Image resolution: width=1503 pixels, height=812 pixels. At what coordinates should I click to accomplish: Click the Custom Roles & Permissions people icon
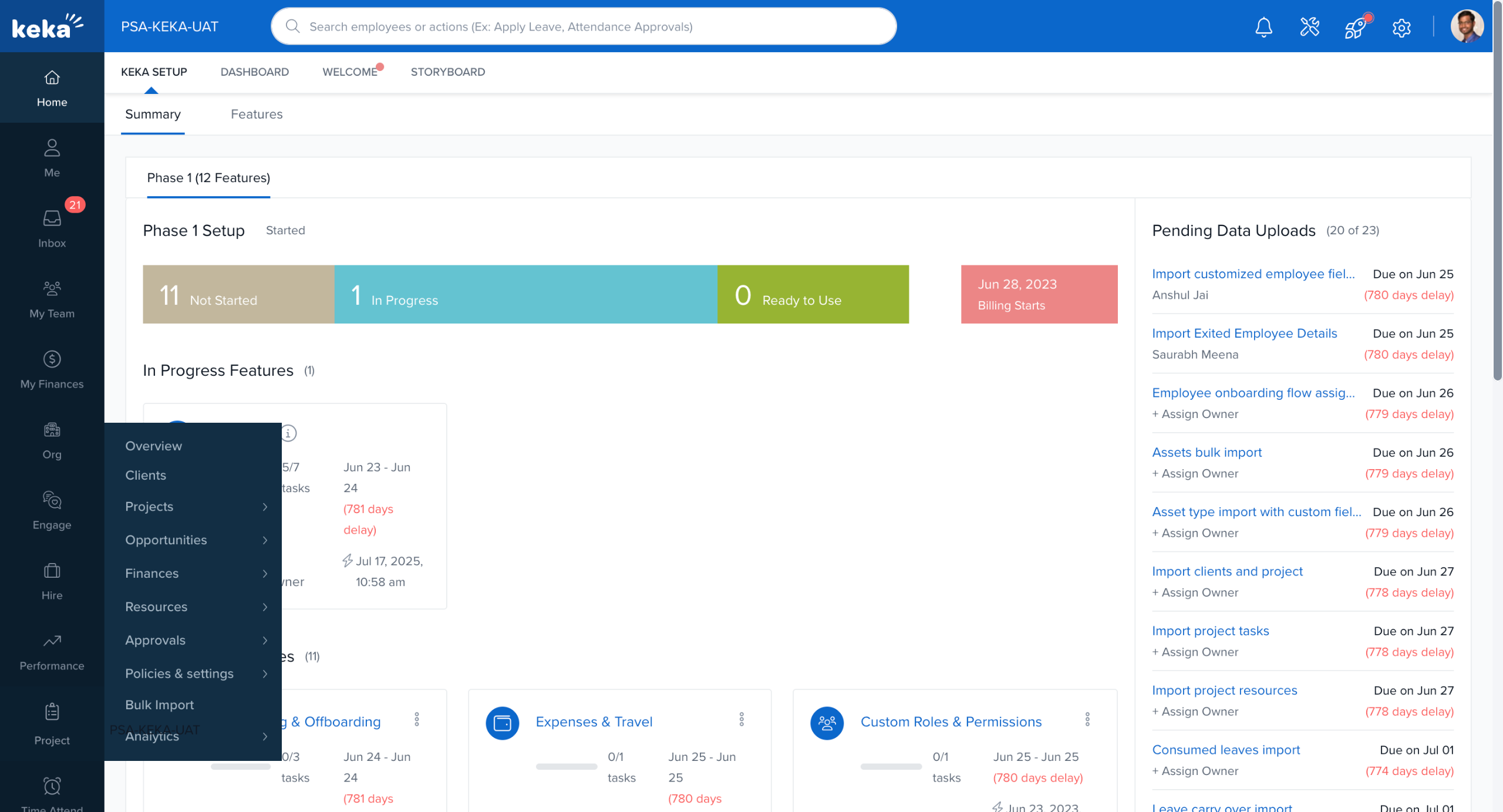[x=827, y=723]
